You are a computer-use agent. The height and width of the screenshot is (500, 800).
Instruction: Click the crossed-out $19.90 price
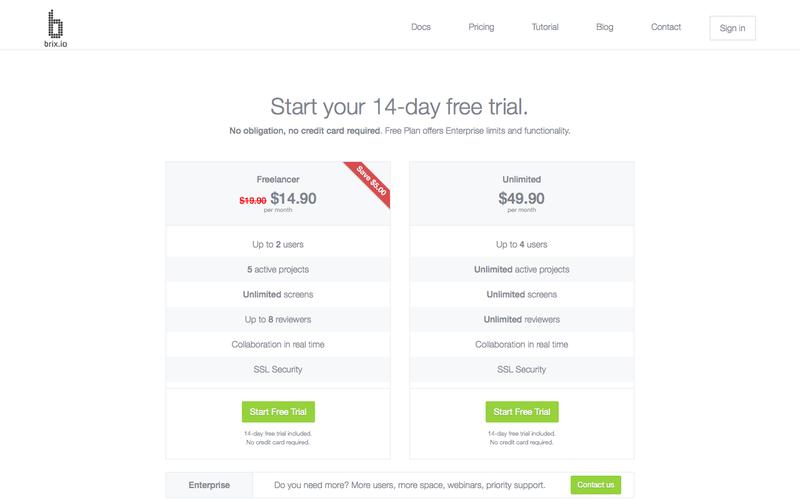[253, 201]
